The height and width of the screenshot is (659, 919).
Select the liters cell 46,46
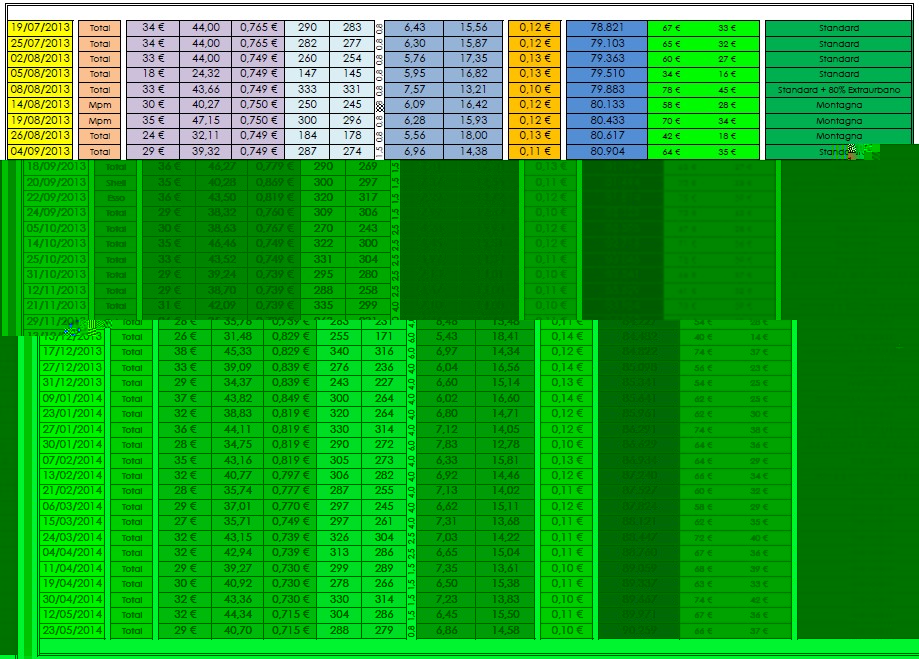pyautogui.click(x=222, y=244)
